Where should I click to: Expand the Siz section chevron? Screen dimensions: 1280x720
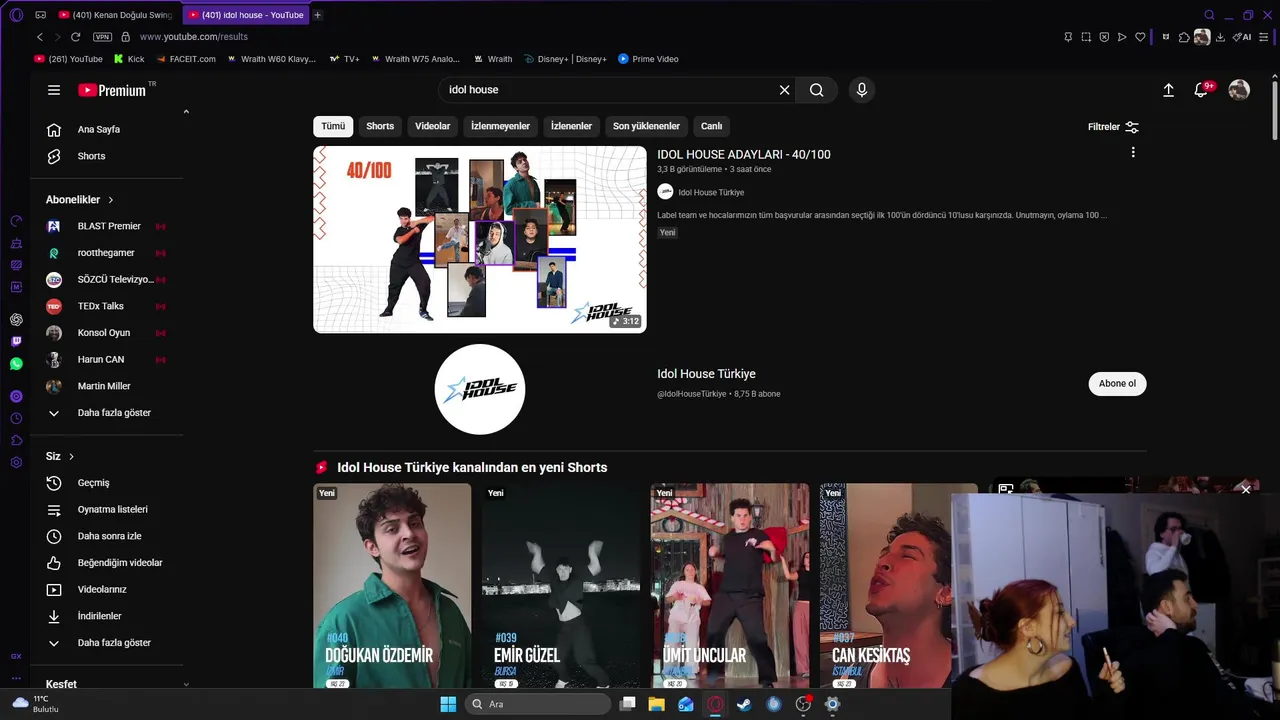(71, 457)
